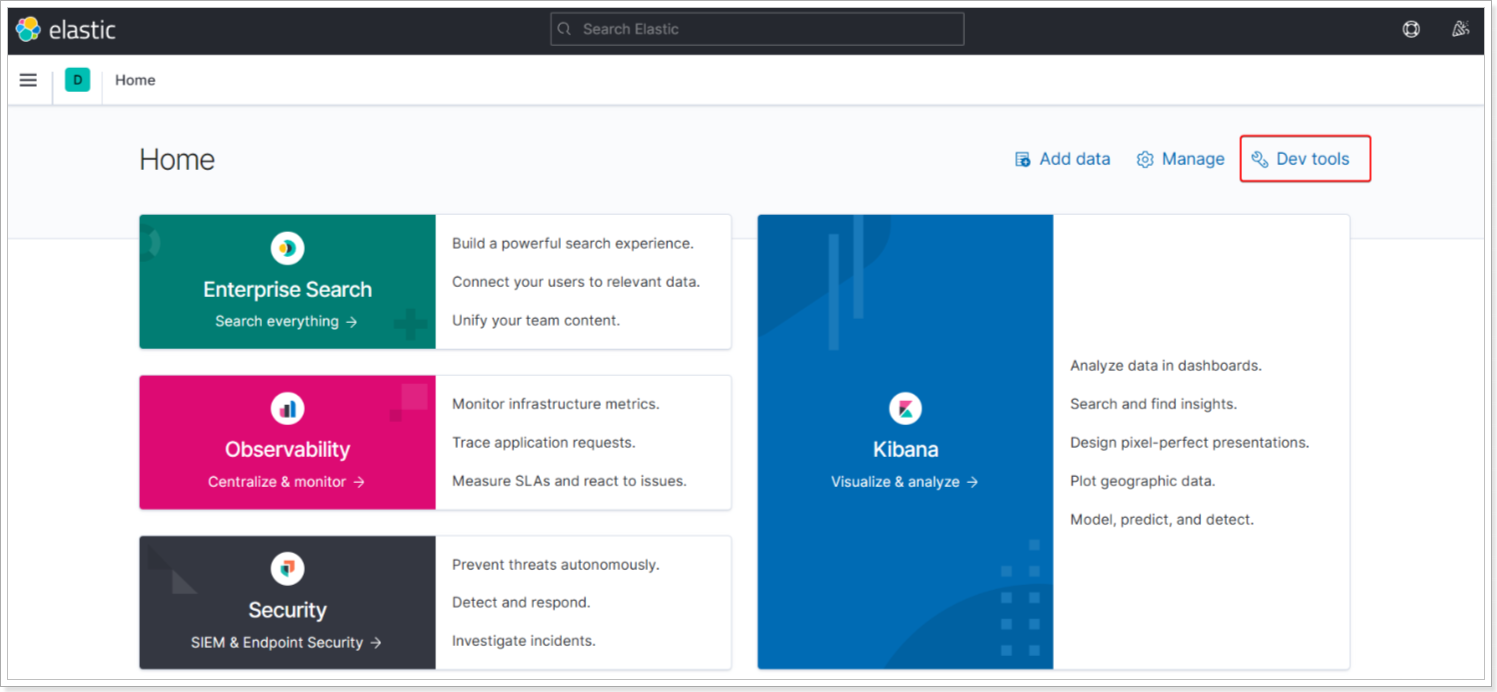1497x692 pixels.
Task: Click the Elastic logo in header
Action: [x=66, y=30]
